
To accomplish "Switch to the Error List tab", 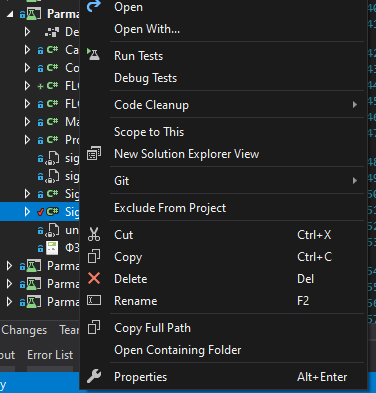I will point(50,355).
